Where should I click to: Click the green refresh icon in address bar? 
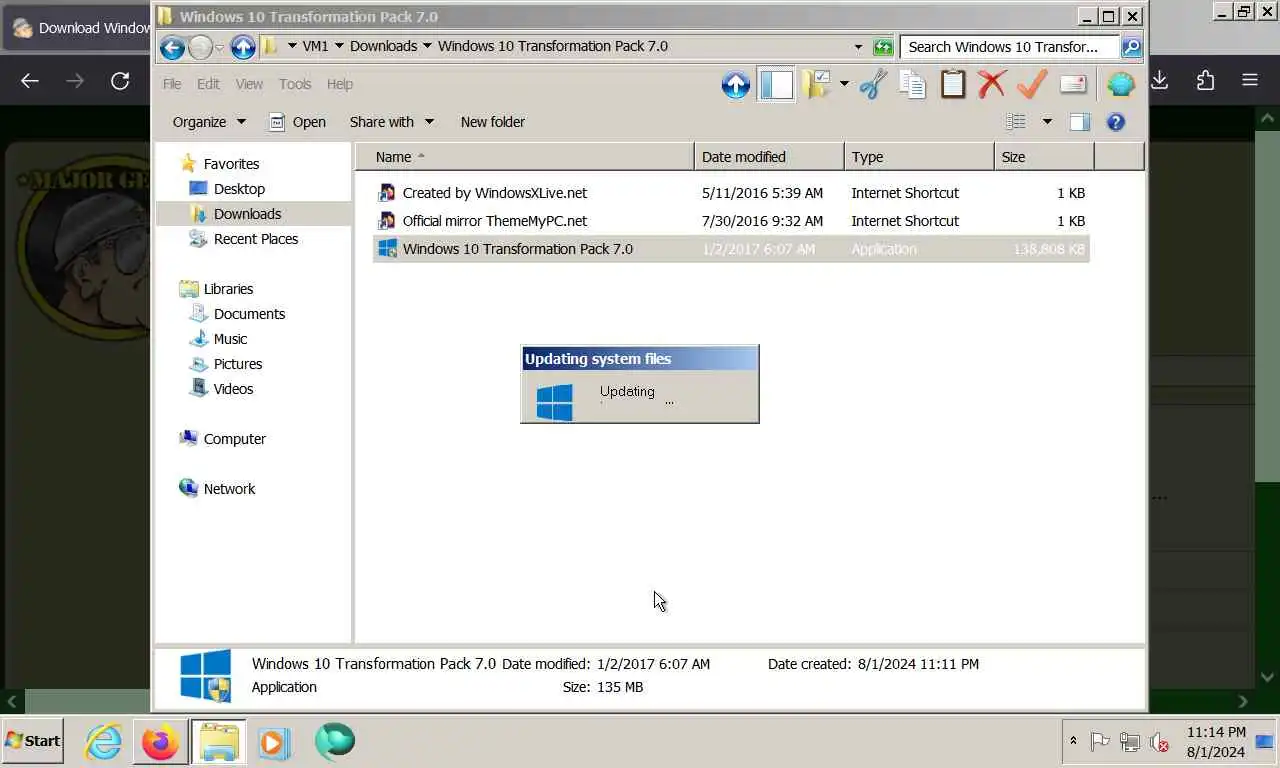883,47
